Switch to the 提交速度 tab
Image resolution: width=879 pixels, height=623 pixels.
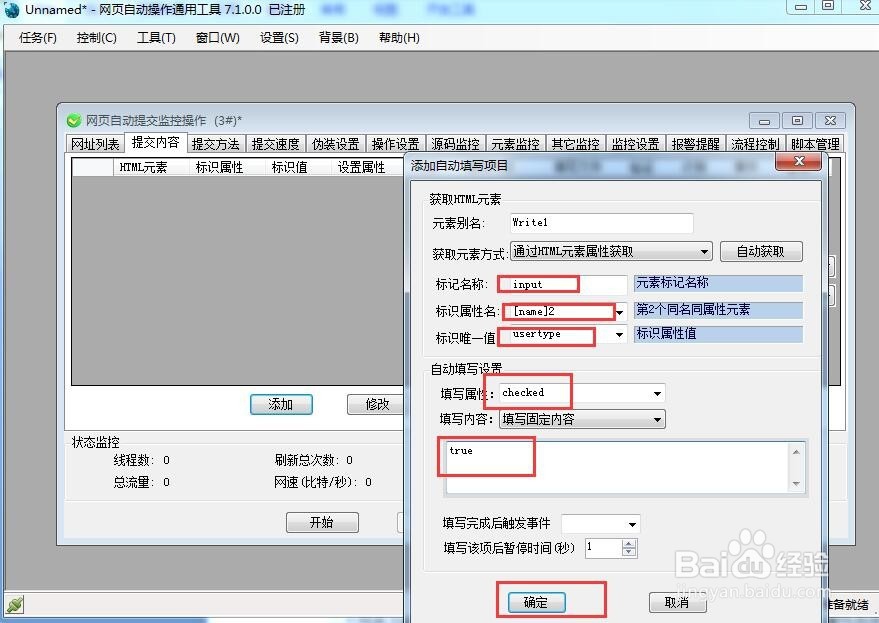pos(275,144)
